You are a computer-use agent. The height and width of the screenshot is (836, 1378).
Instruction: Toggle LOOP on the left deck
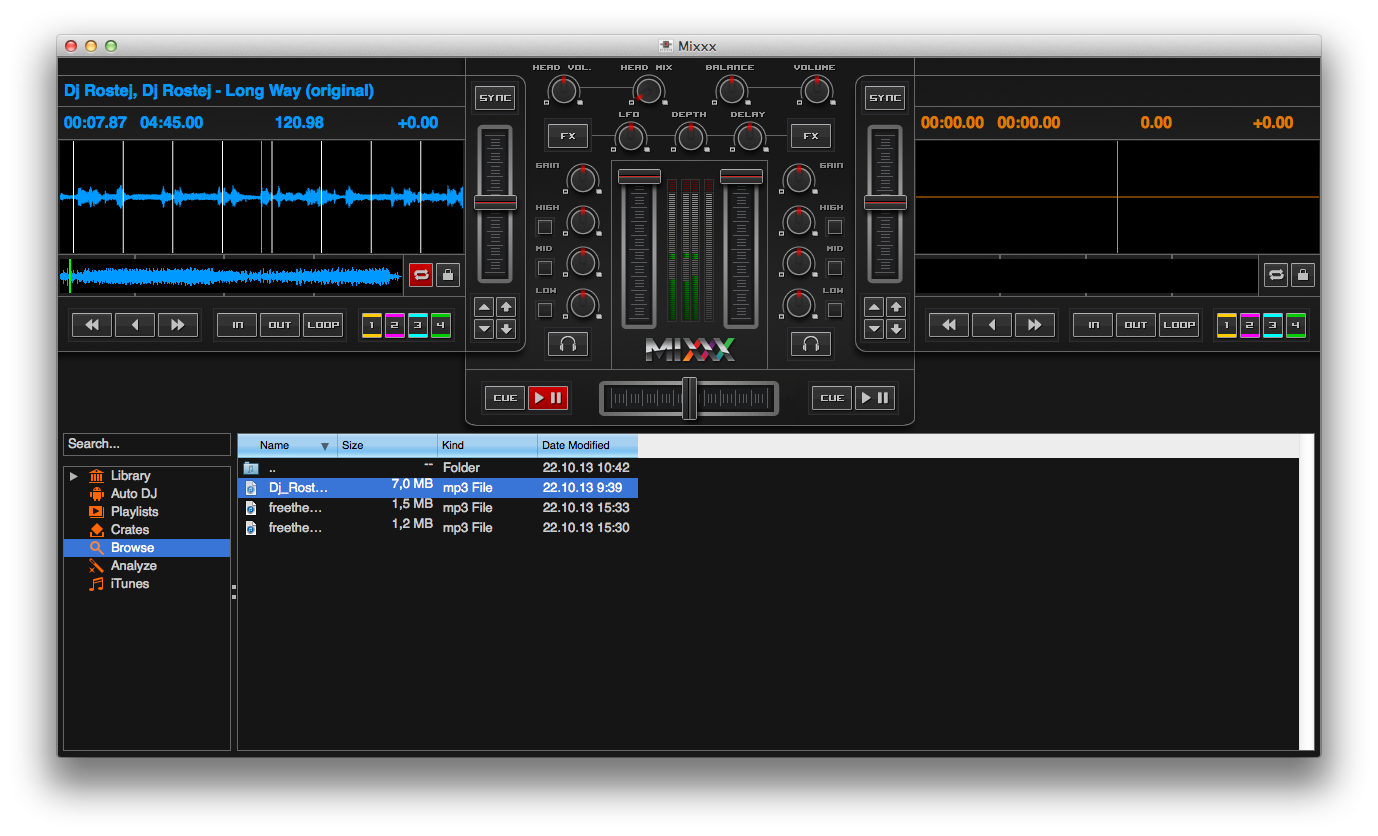[x=323, y=325]
